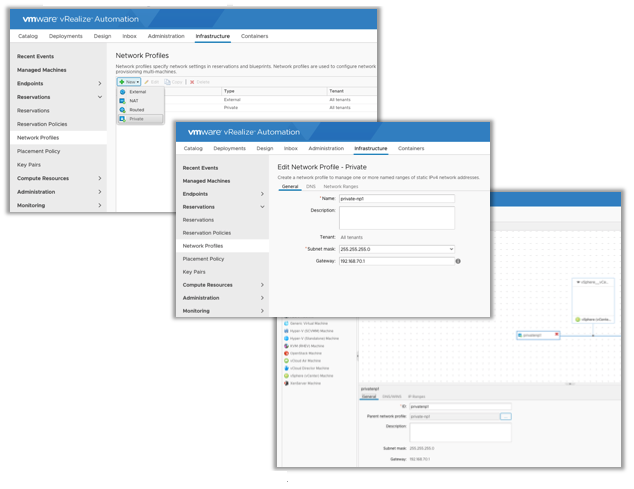Click the Description box in blueprint properties
The image size is (634, 489).
(x=460, y=432)
